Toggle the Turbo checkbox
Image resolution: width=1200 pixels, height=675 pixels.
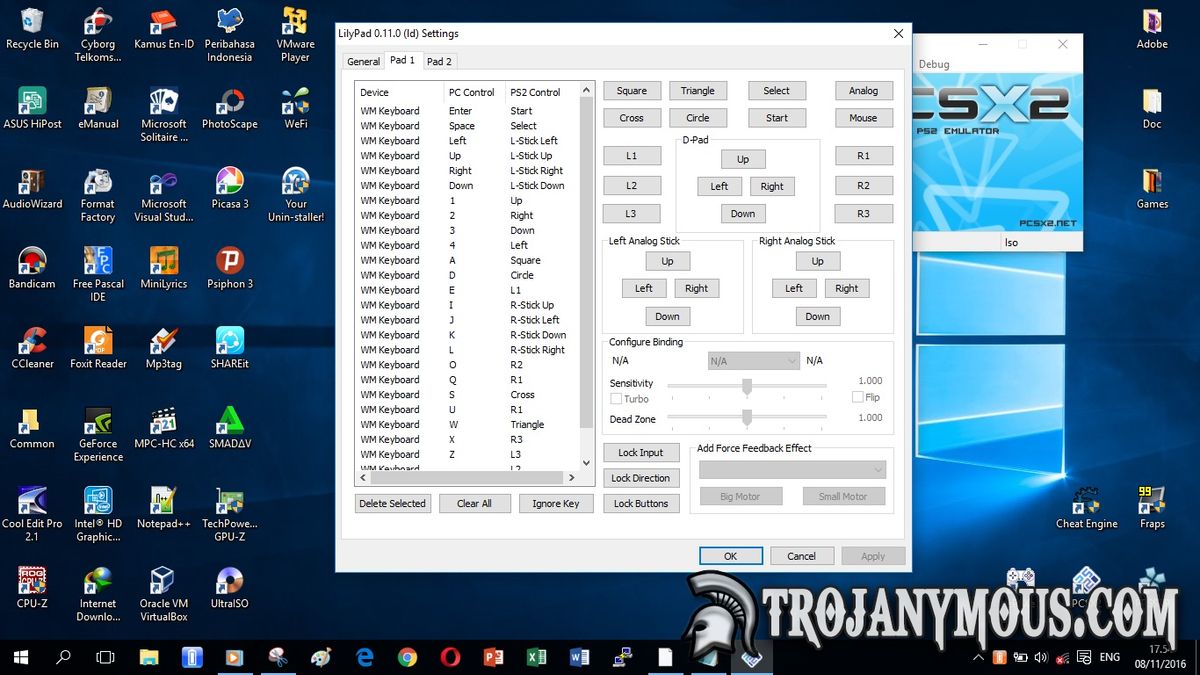[616, 399]
